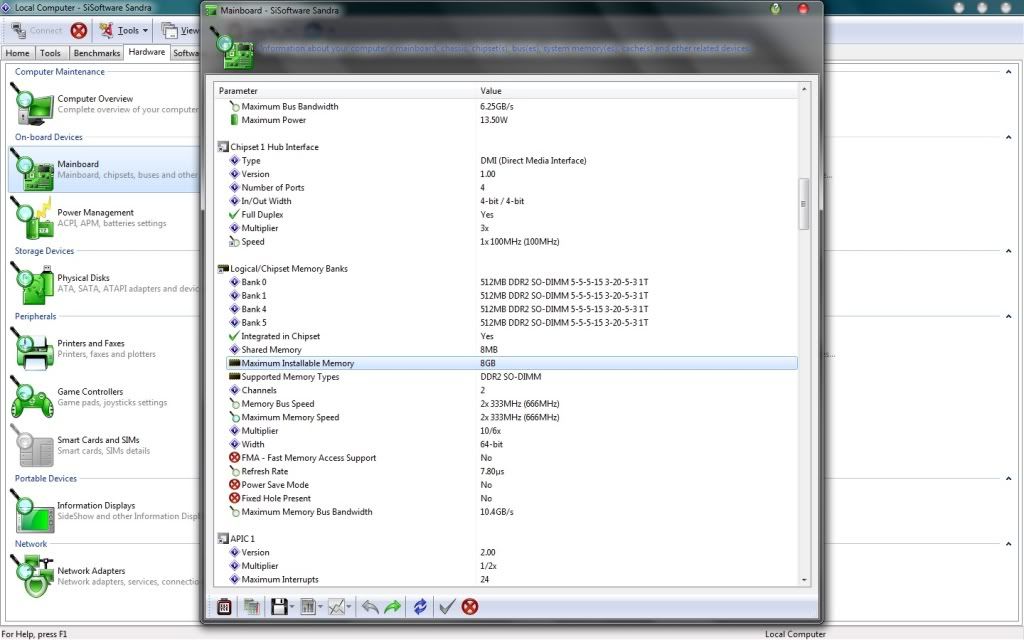This screenshot has width=1024, height=640.
Task: Open the Physical Disks module icon
Action: [32, 284]
